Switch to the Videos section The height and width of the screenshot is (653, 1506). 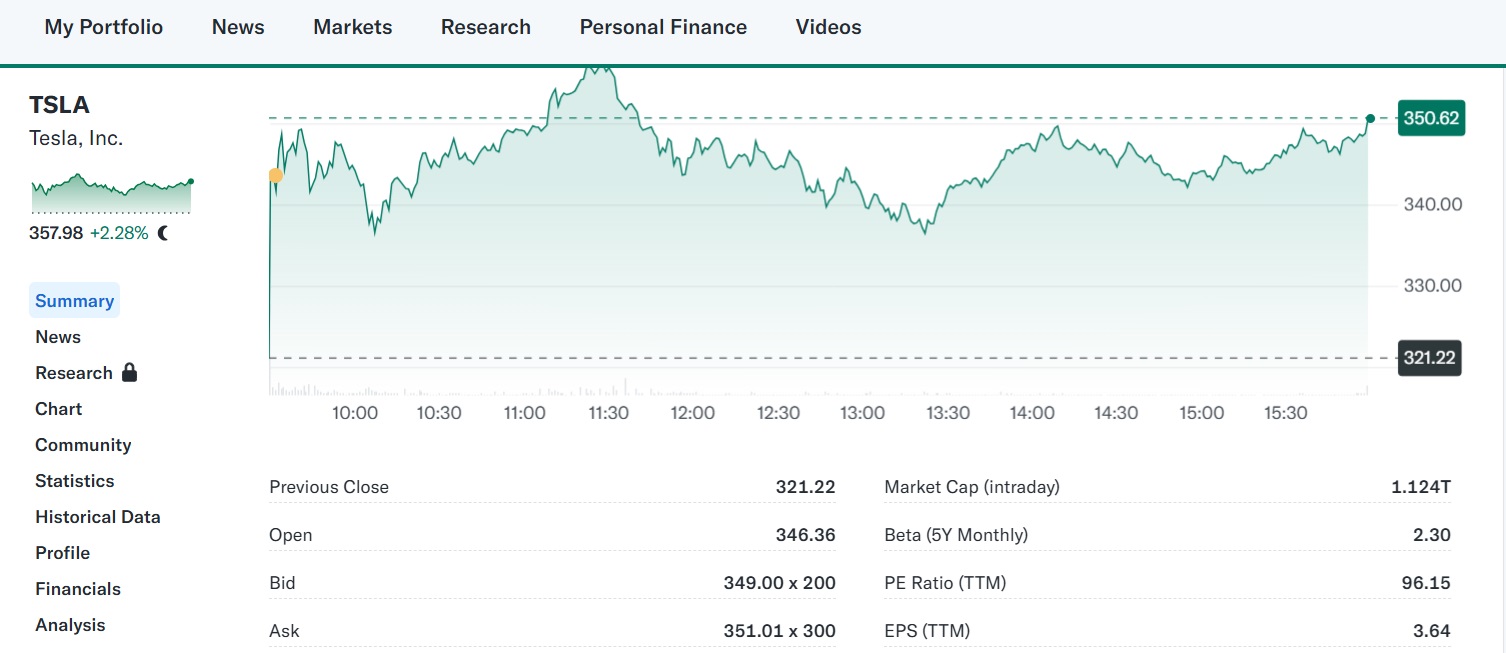point(828,27)
